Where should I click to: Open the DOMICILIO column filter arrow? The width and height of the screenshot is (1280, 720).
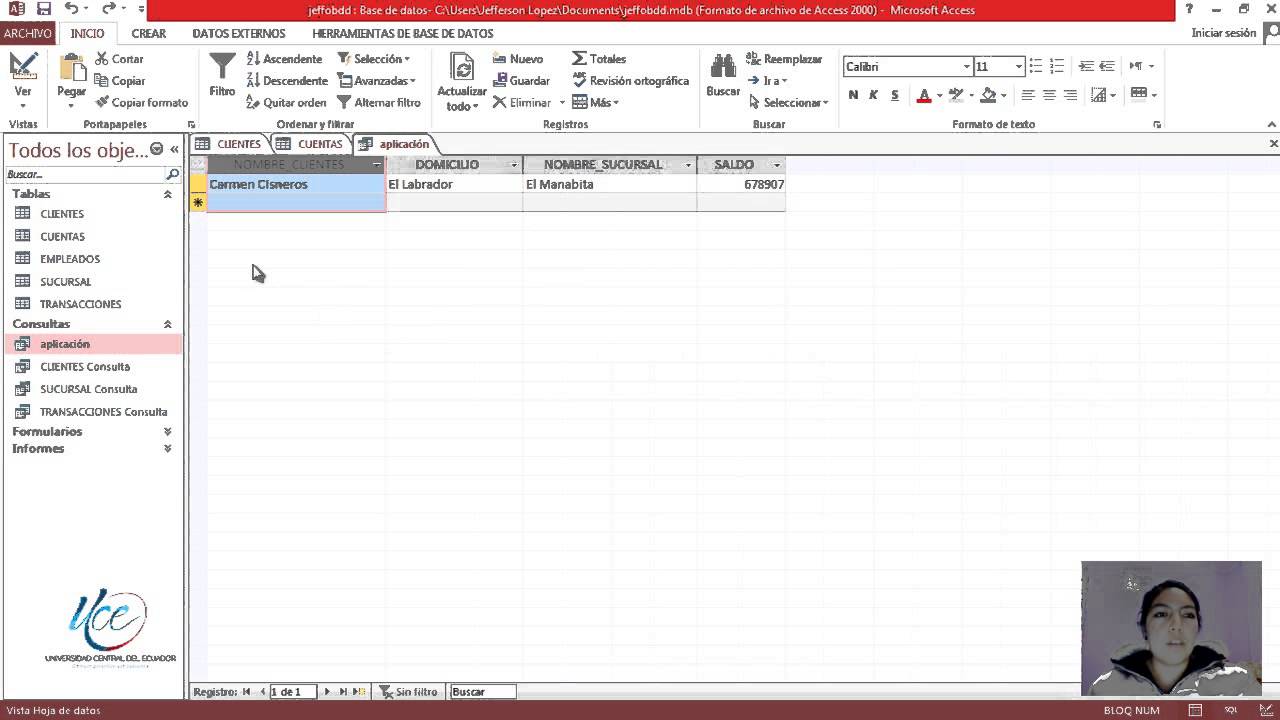514,165
